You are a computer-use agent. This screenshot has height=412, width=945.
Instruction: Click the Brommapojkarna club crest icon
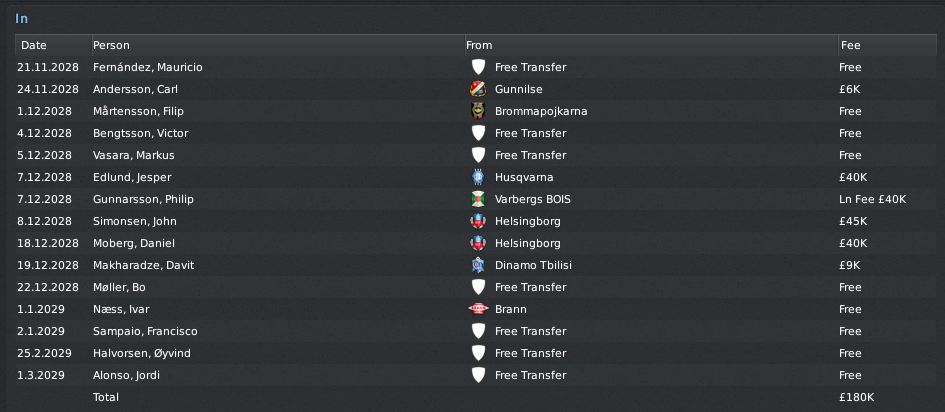(x=478, y=111)
